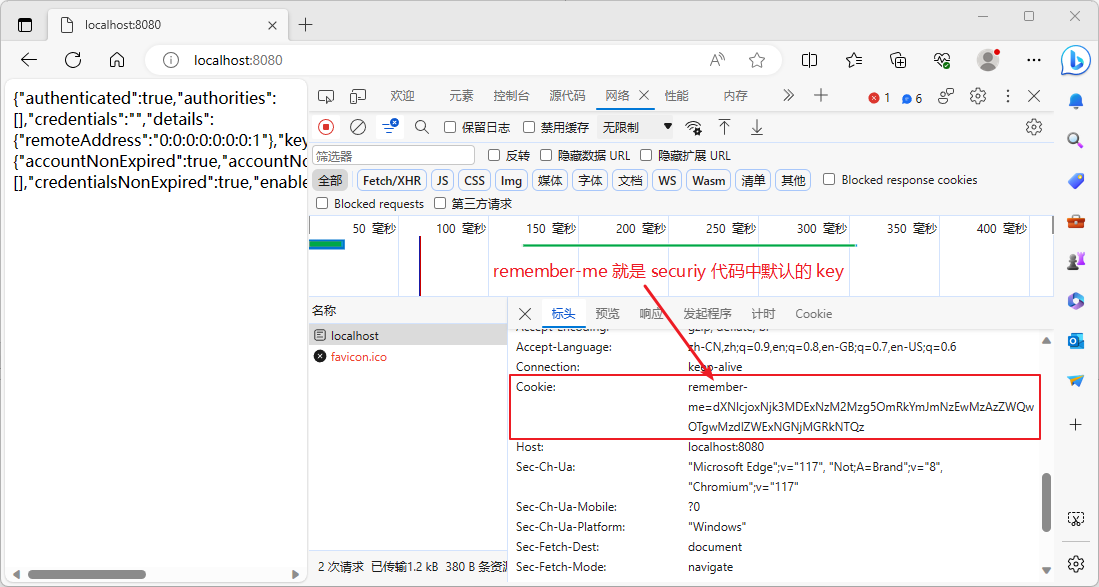Go back with the browser back arrow

click(29, 60)
